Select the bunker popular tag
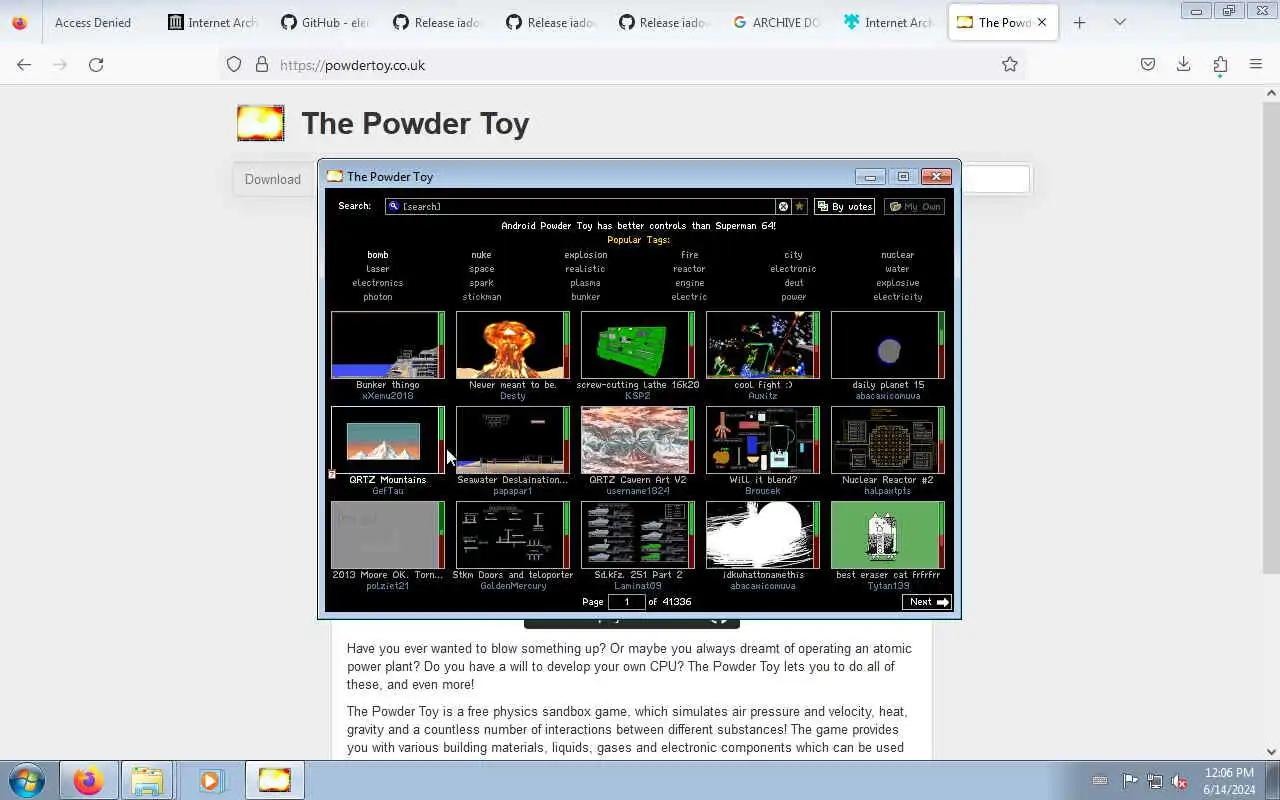Image resolution: width=1280 pixels, height=800 pixels. point(585,297)
